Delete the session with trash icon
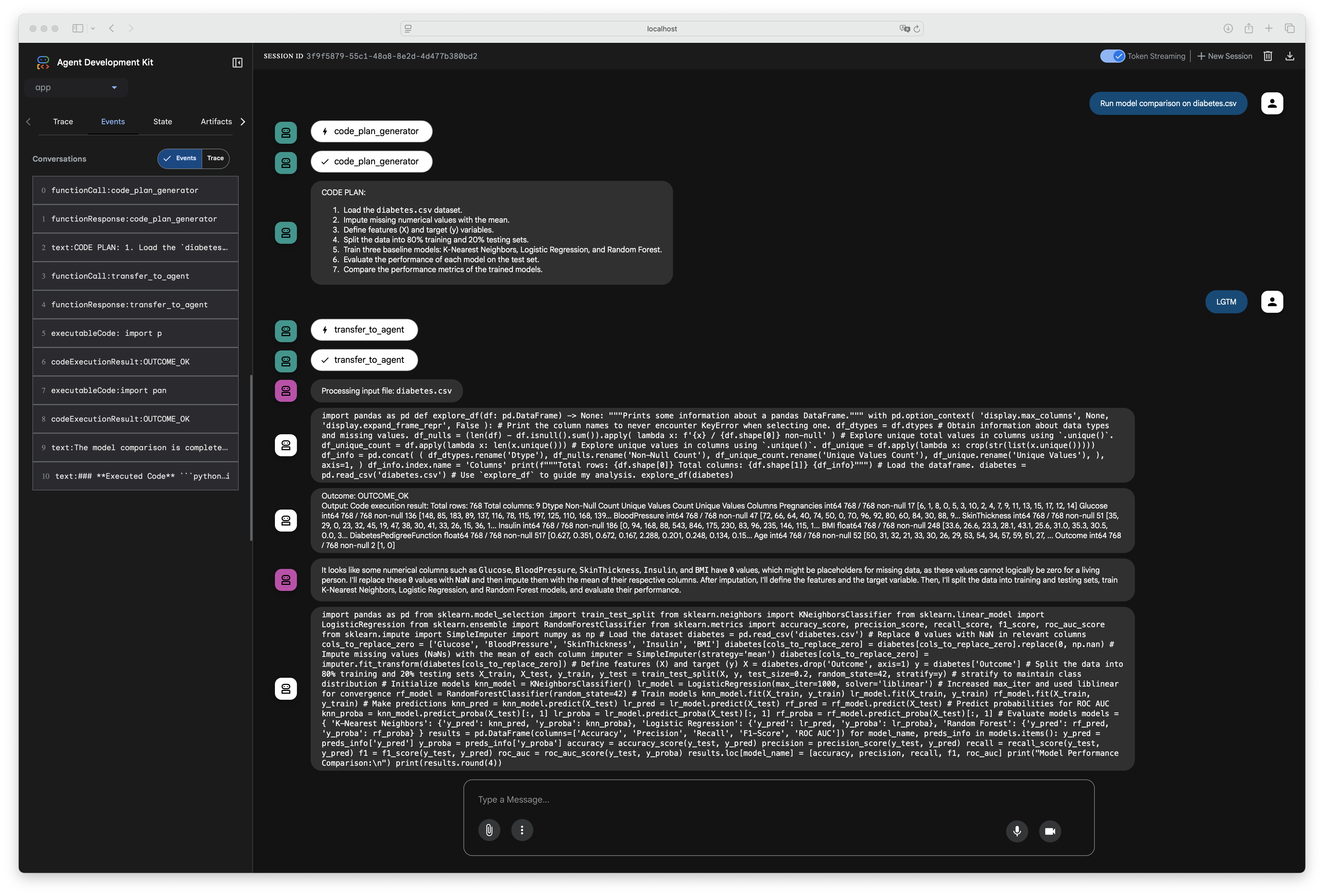The image size is (1324, 896). coord(1268,56)
